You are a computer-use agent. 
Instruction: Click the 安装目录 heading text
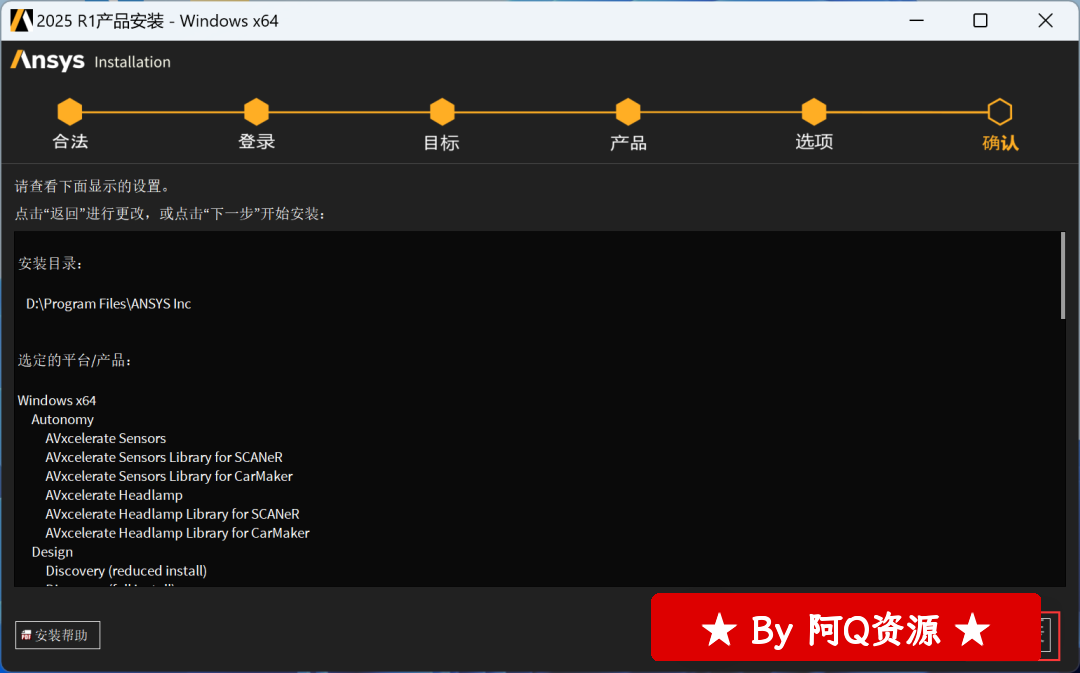(50, 264)
